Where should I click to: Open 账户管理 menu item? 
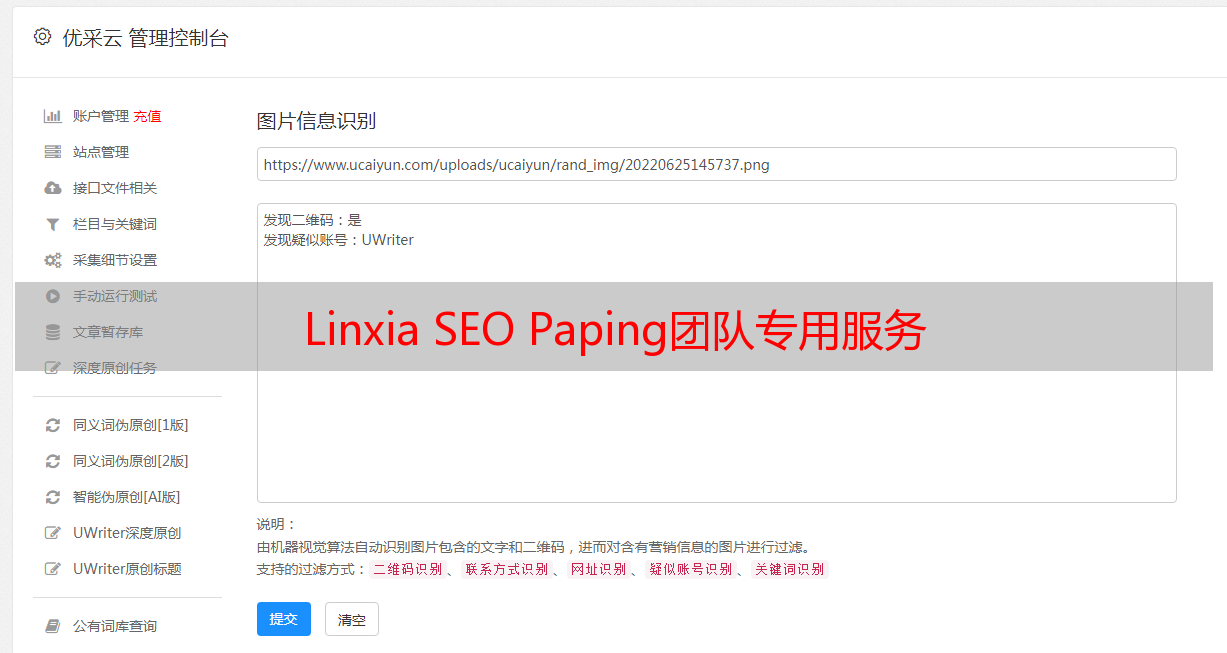coord(101,116)
